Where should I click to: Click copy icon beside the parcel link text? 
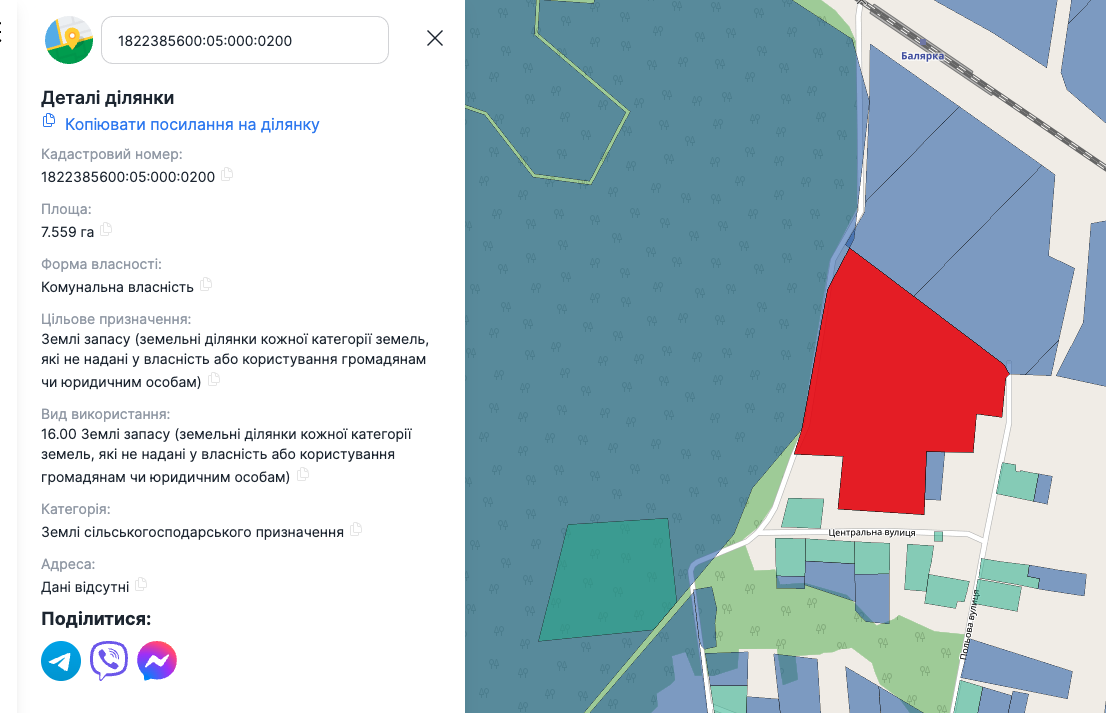pyautogui.click(x=49, y=121)
